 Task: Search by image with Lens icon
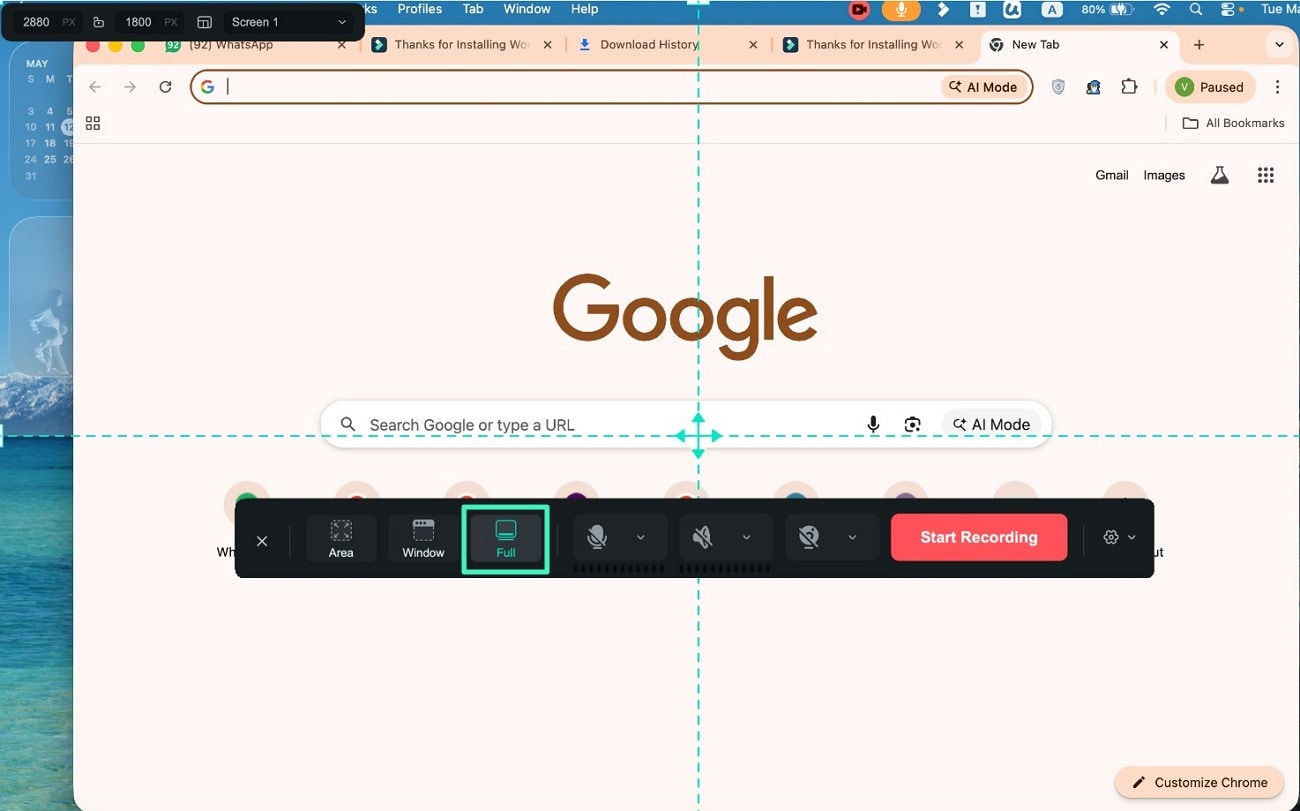coord(912,425)
